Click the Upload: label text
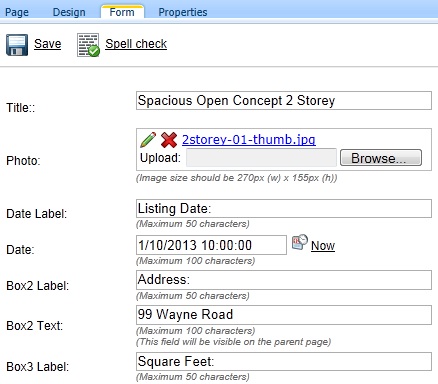This screenshot has height=384, width=438. pyautogui.click(x=160, y=158)
